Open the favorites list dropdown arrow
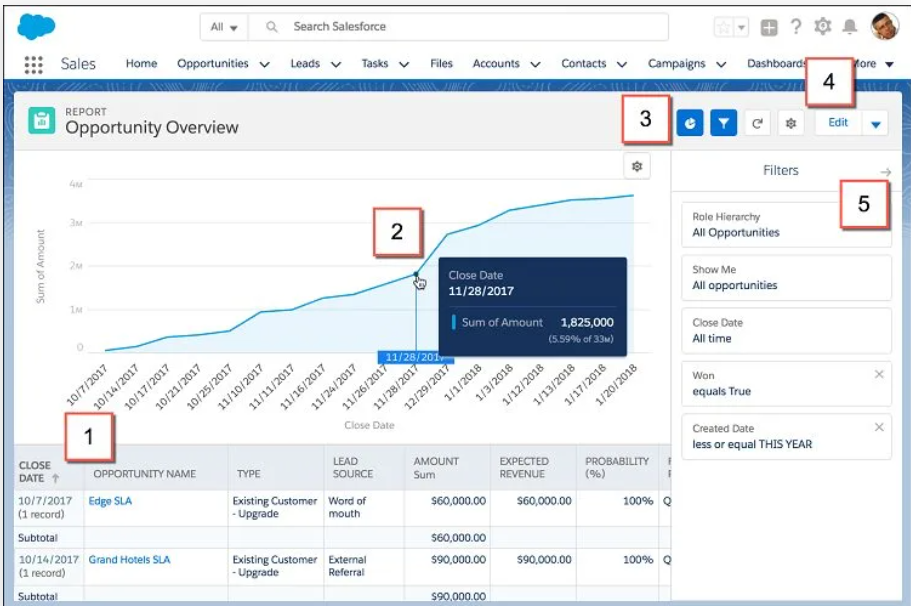Image resolution: width=911 pixels, height=606 pixels. (x=741, y=27)
